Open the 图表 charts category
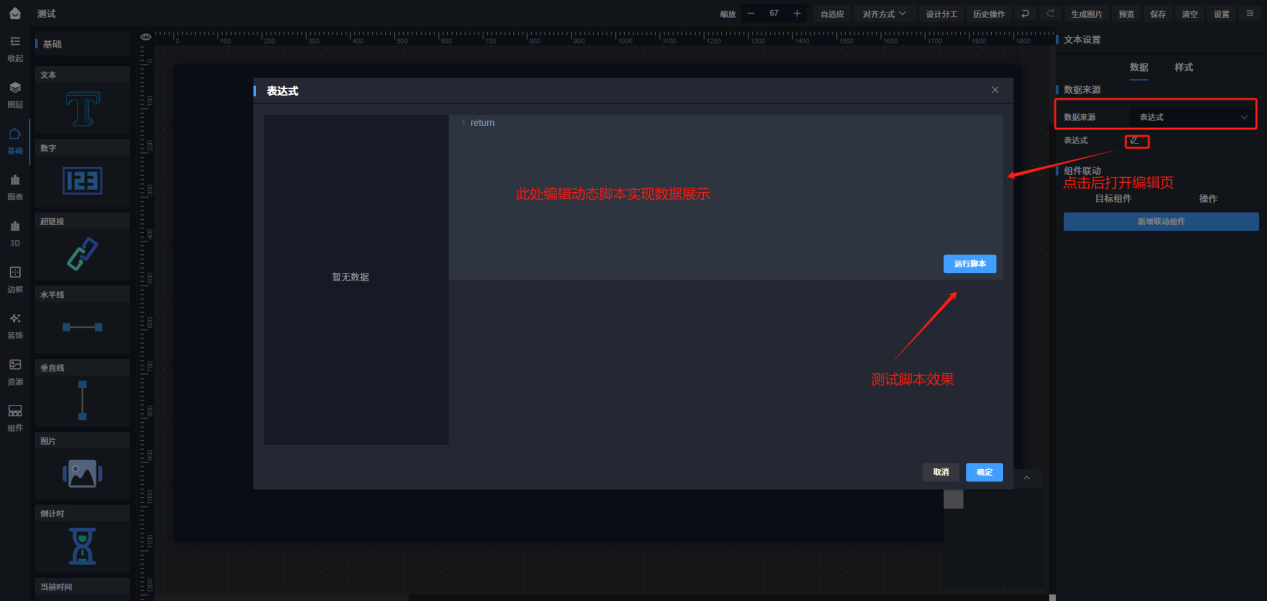Screen dimensions: 1267x601 coord(15,186)
